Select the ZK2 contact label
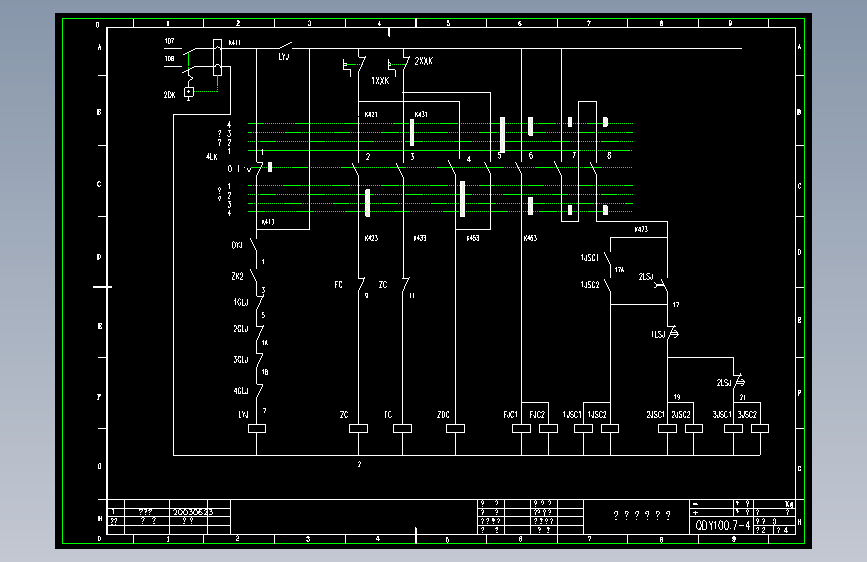 pos(237,276)
